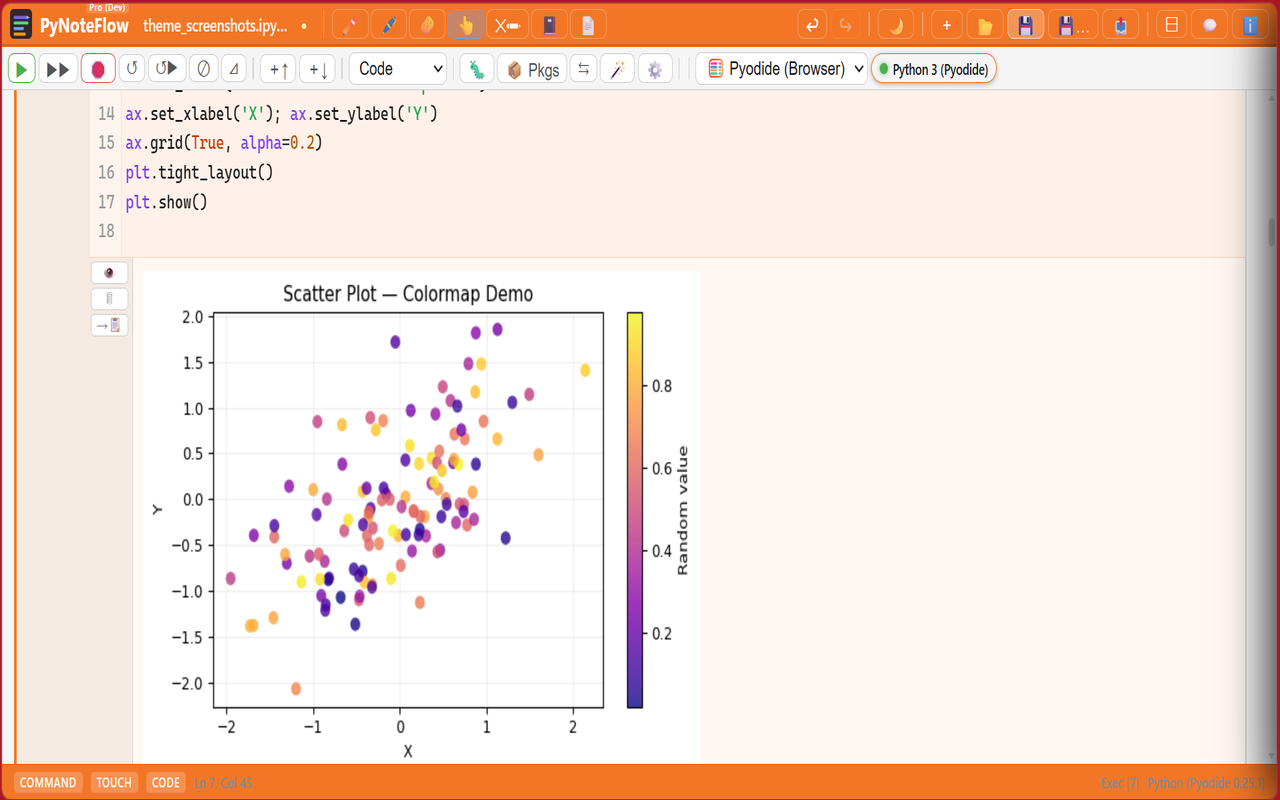Image resolution: width=1280 pixels, height=800 pixels.
Task: Click the 'Ln 7, Col 45' cursor position text
Action: coord(223,783)
